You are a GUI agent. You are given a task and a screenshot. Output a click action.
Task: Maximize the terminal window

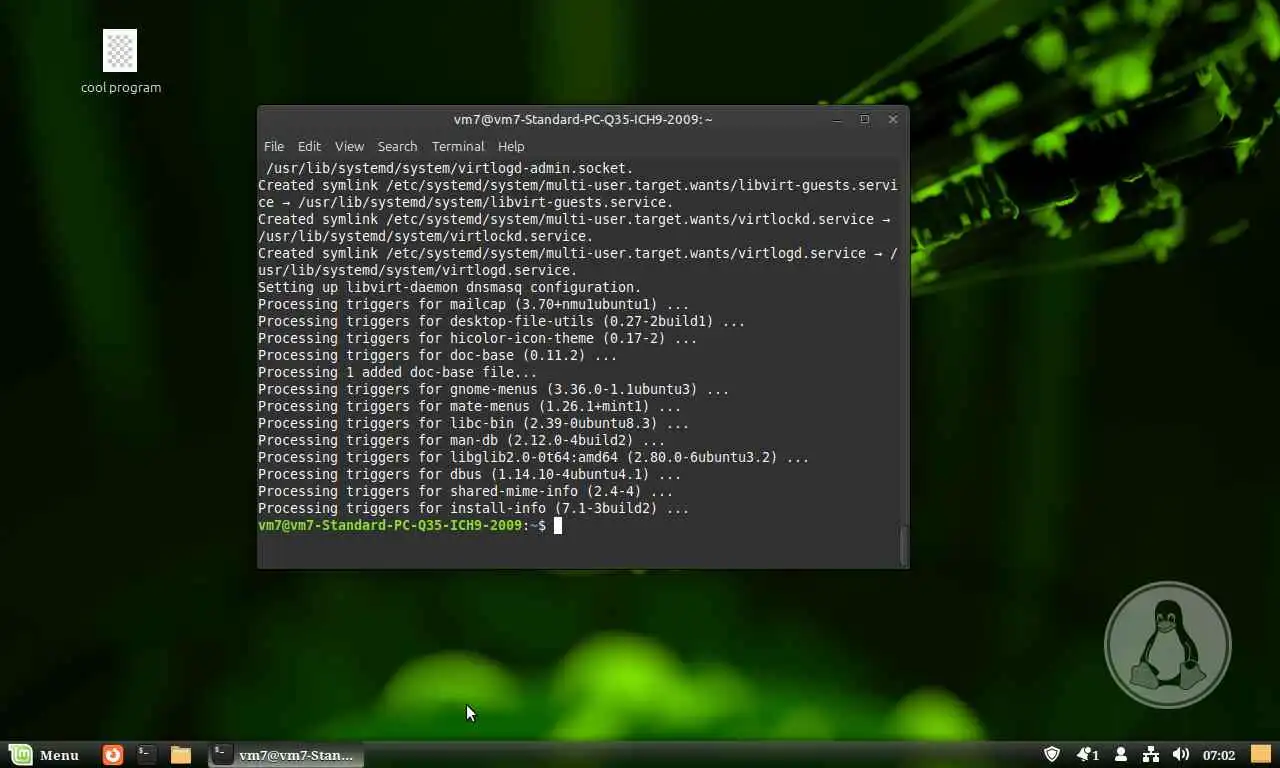point(865,119)
